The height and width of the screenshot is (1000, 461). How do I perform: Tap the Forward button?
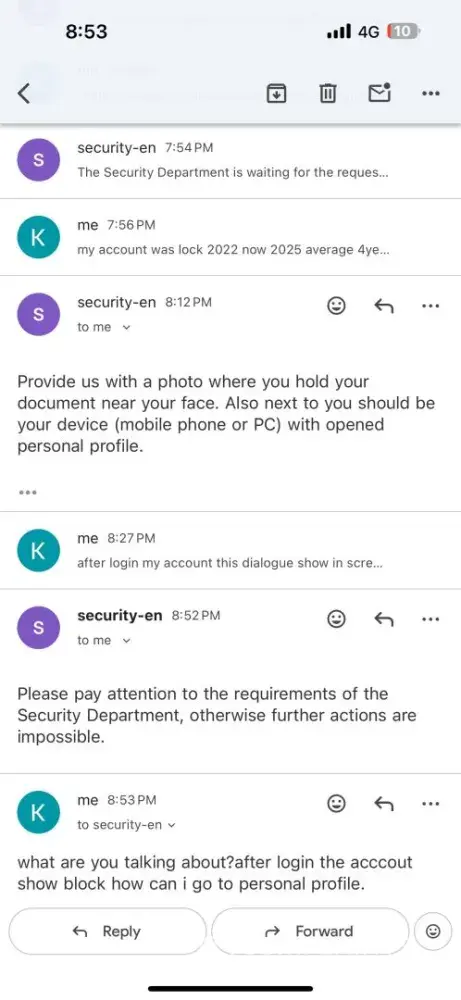[x=309, y=931]
